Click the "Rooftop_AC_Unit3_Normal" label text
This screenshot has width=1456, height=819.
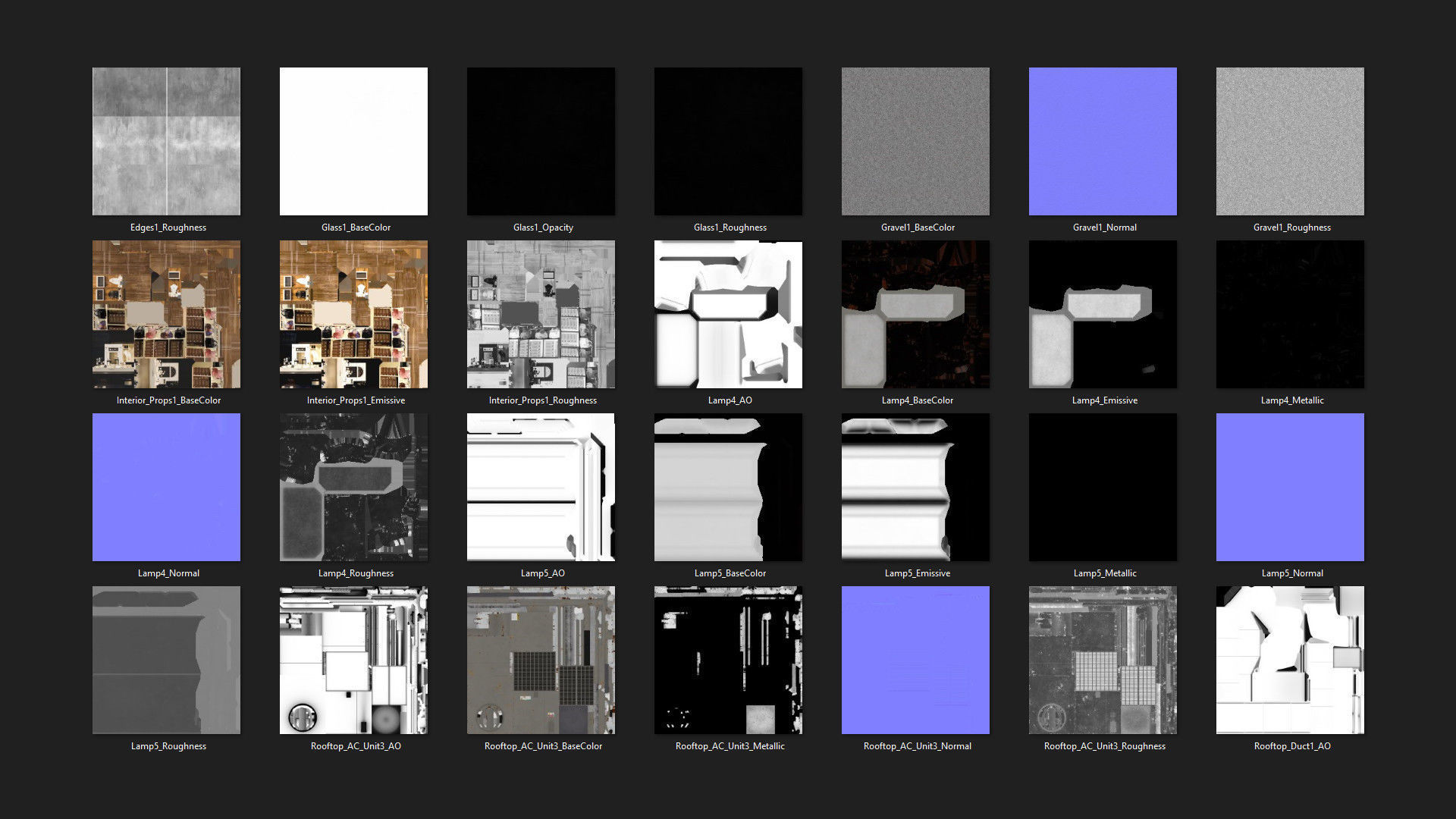coord(918,746)
